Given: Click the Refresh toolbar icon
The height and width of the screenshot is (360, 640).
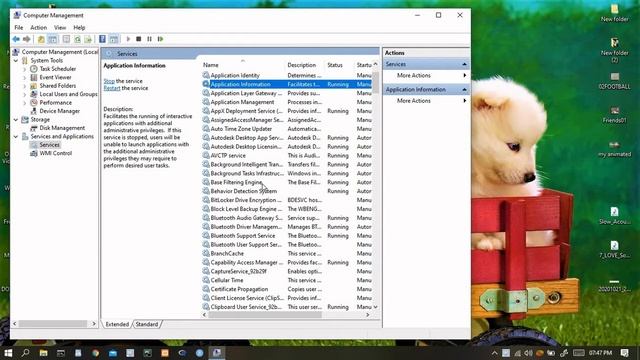Looking at the screenshot, I should click(77, 39).
